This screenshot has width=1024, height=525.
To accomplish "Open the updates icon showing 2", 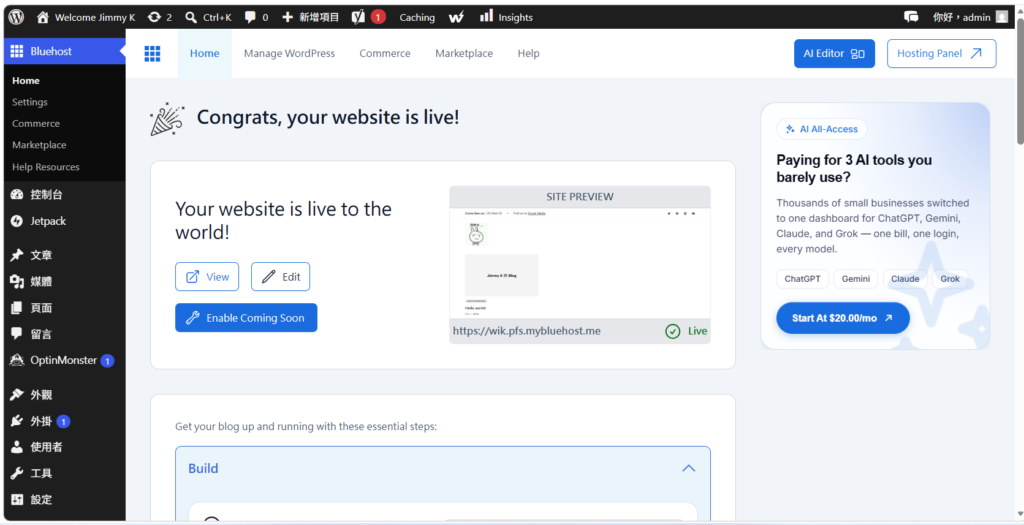I will [160, 17].
